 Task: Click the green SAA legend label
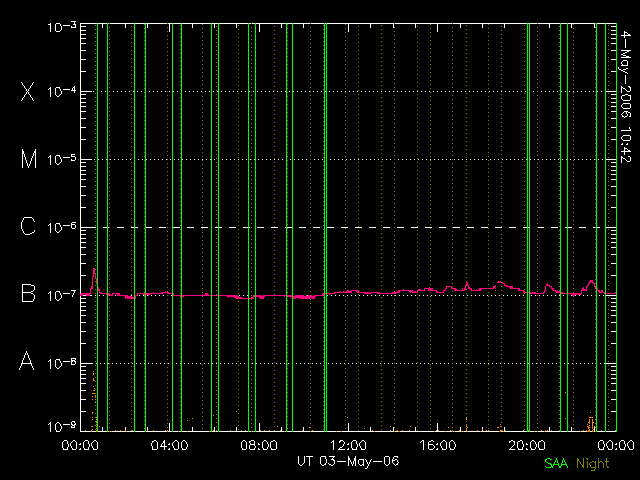[556, 463]
